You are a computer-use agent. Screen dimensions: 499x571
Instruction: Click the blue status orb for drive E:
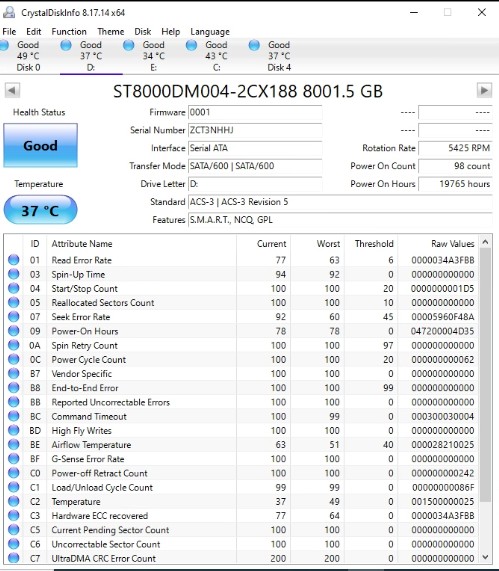click(x=128, y=46)
